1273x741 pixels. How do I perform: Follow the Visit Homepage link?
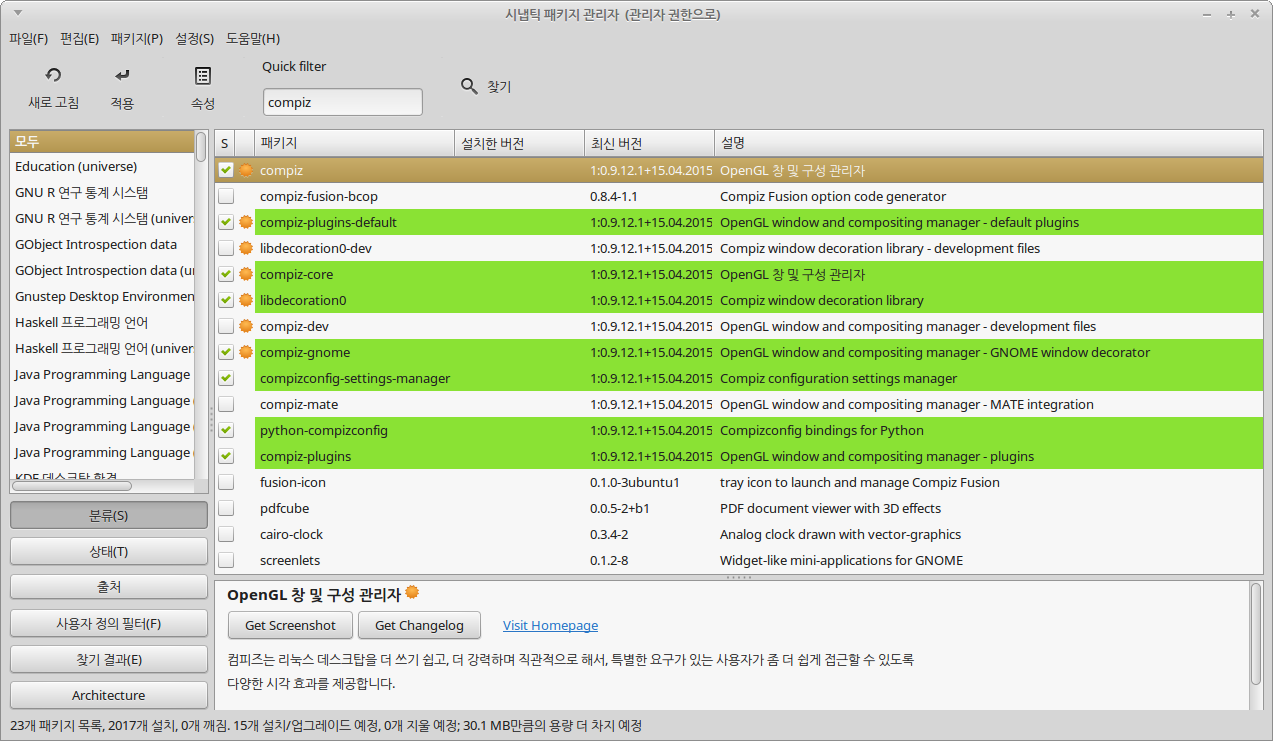(550, 625)
